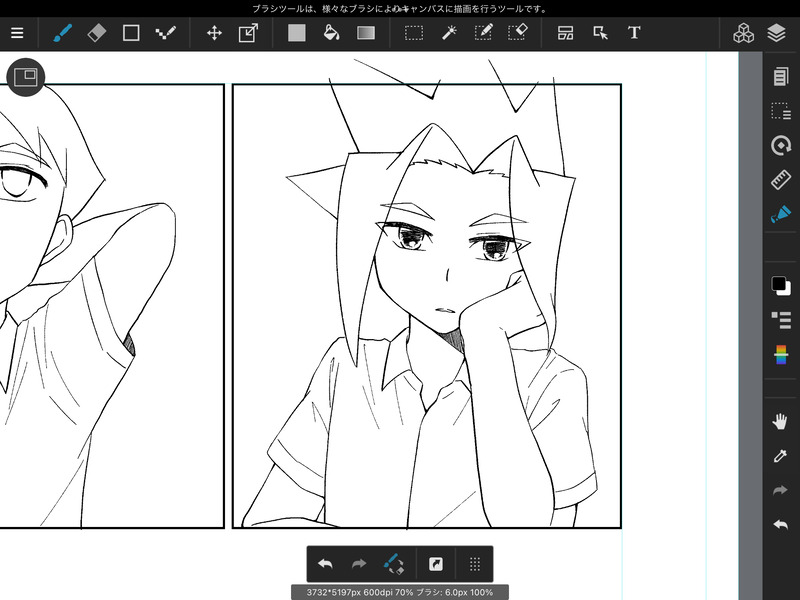The height and width of the screenshot is (600, 800).
Task: Select the Move tool
Action: [214, 33]
